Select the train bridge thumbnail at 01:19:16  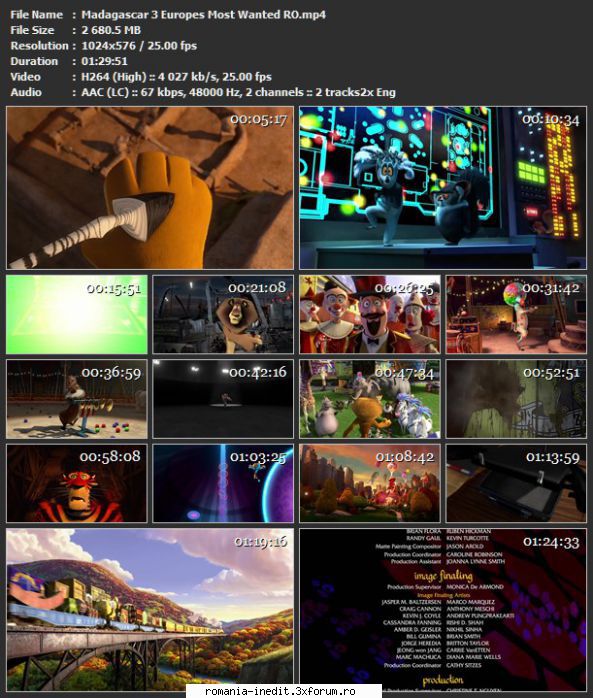click(x=150, y=610)
